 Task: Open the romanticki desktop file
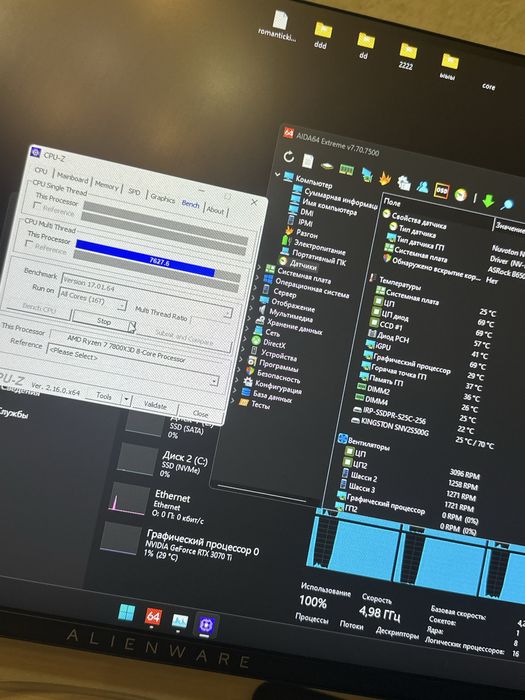[279, 26]
